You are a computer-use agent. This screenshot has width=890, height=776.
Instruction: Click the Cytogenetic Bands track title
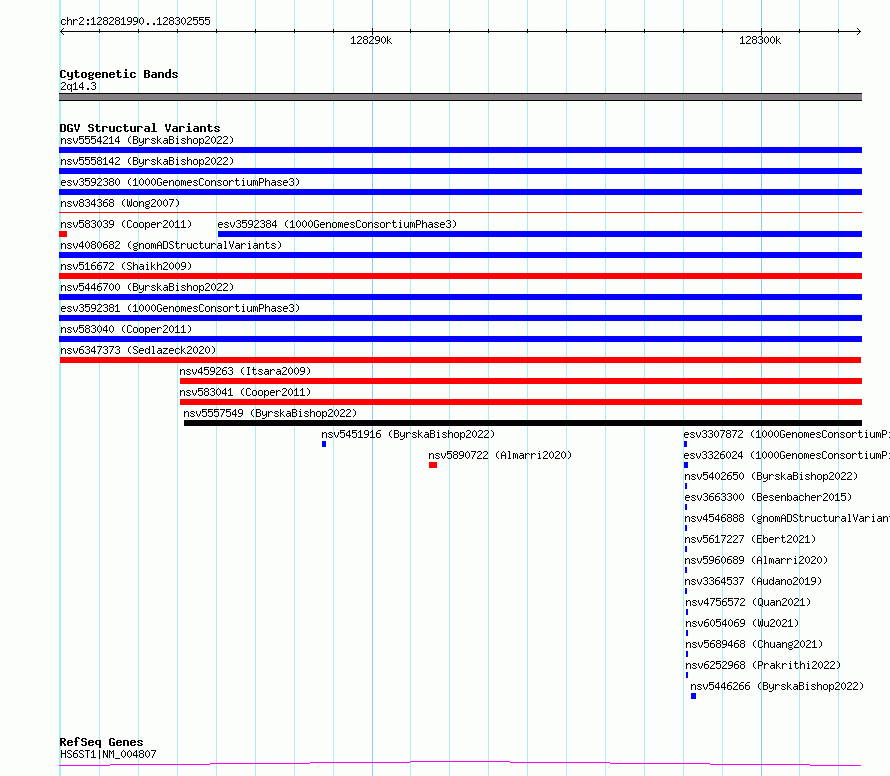tap(119, 74)
